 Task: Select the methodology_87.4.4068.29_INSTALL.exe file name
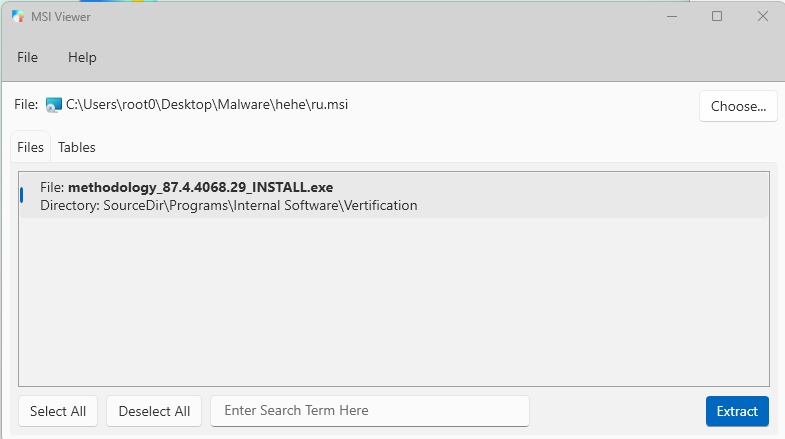[200, 187]
